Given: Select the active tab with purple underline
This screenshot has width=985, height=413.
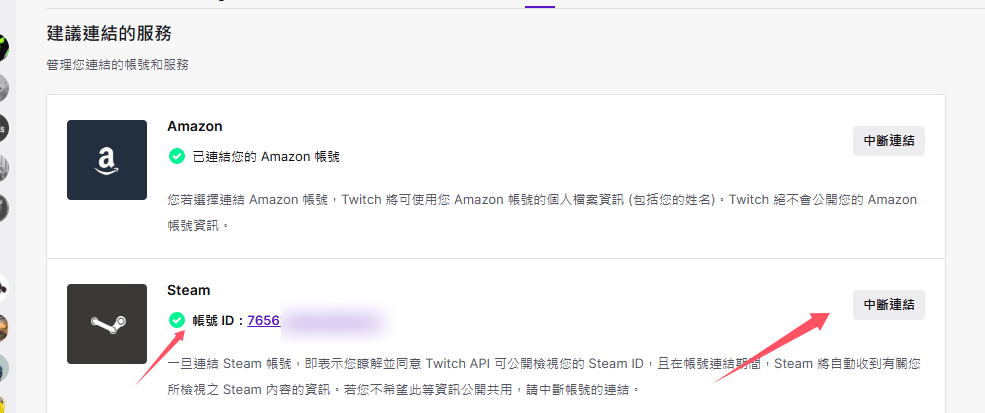Looking at the screenshot, I should pos(540,4).
